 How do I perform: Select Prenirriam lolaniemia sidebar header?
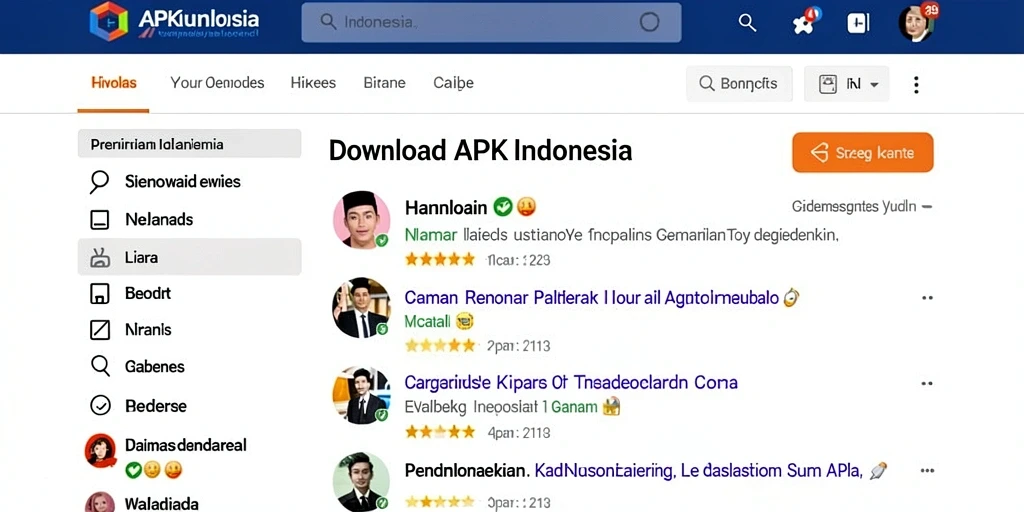coord(189,144)
